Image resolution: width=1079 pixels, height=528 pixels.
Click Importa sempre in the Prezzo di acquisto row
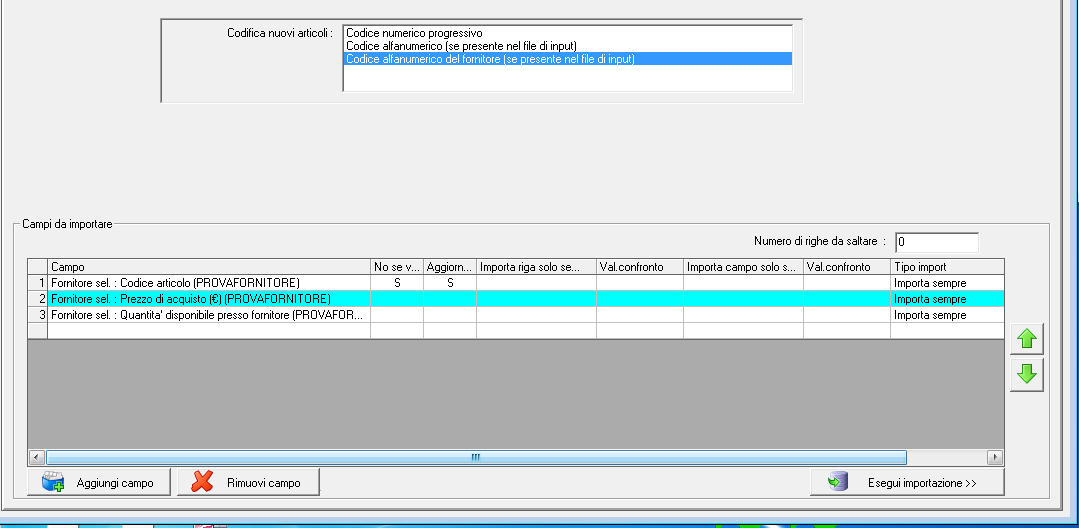click(x=948, y=299)
